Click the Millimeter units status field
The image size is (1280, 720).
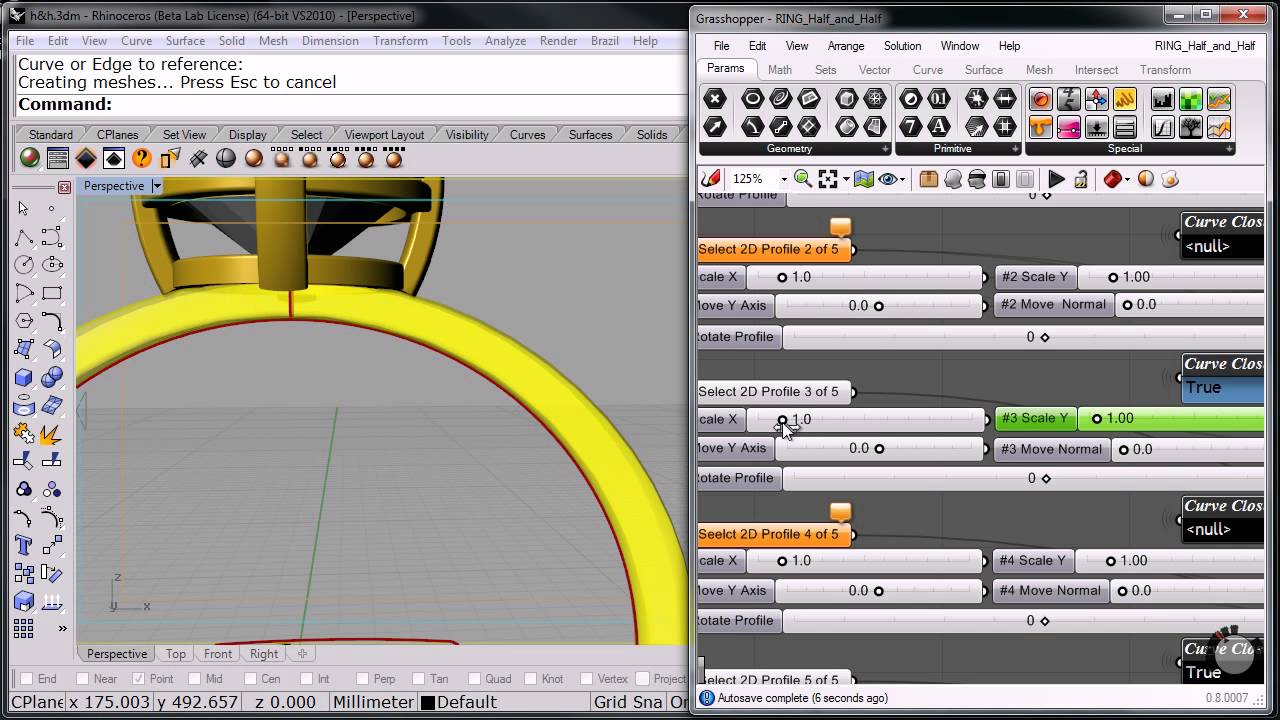point(373,702)
